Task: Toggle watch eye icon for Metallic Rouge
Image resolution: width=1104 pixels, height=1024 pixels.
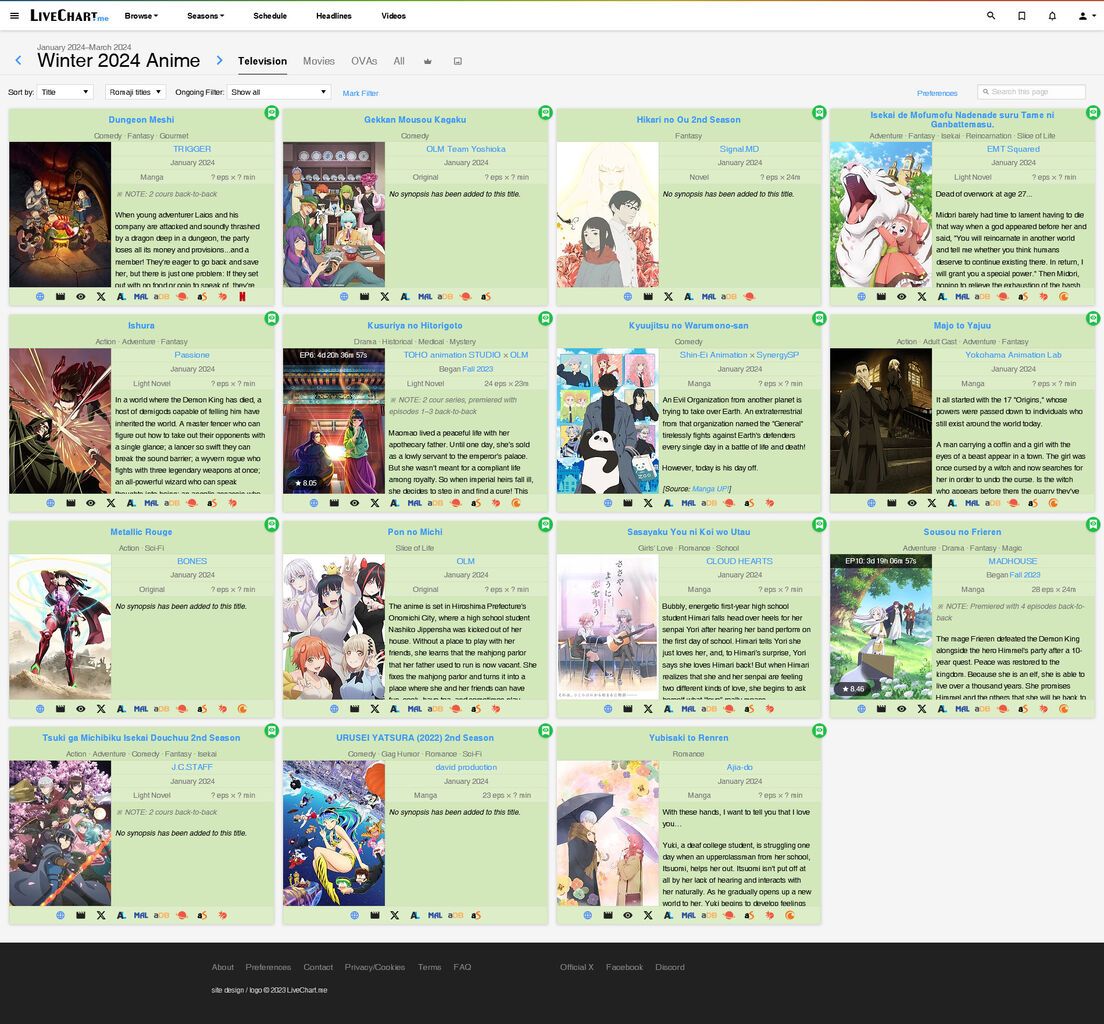Action: (81, 709)
